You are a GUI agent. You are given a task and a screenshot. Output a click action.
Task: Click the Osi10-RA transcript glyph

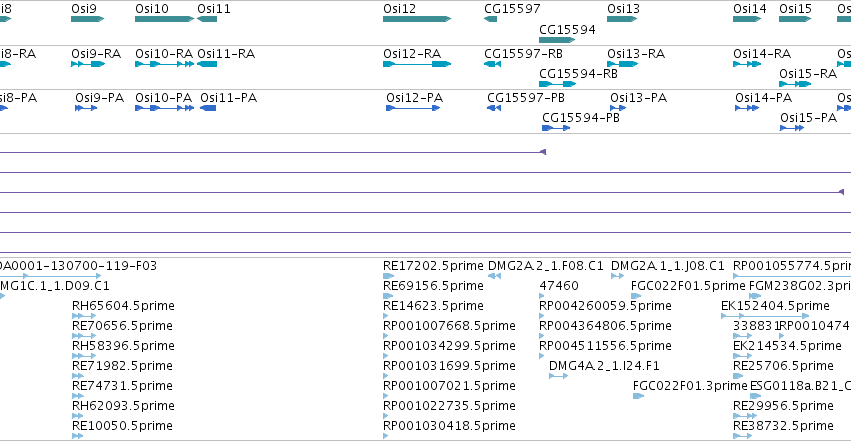click(164, 64)
